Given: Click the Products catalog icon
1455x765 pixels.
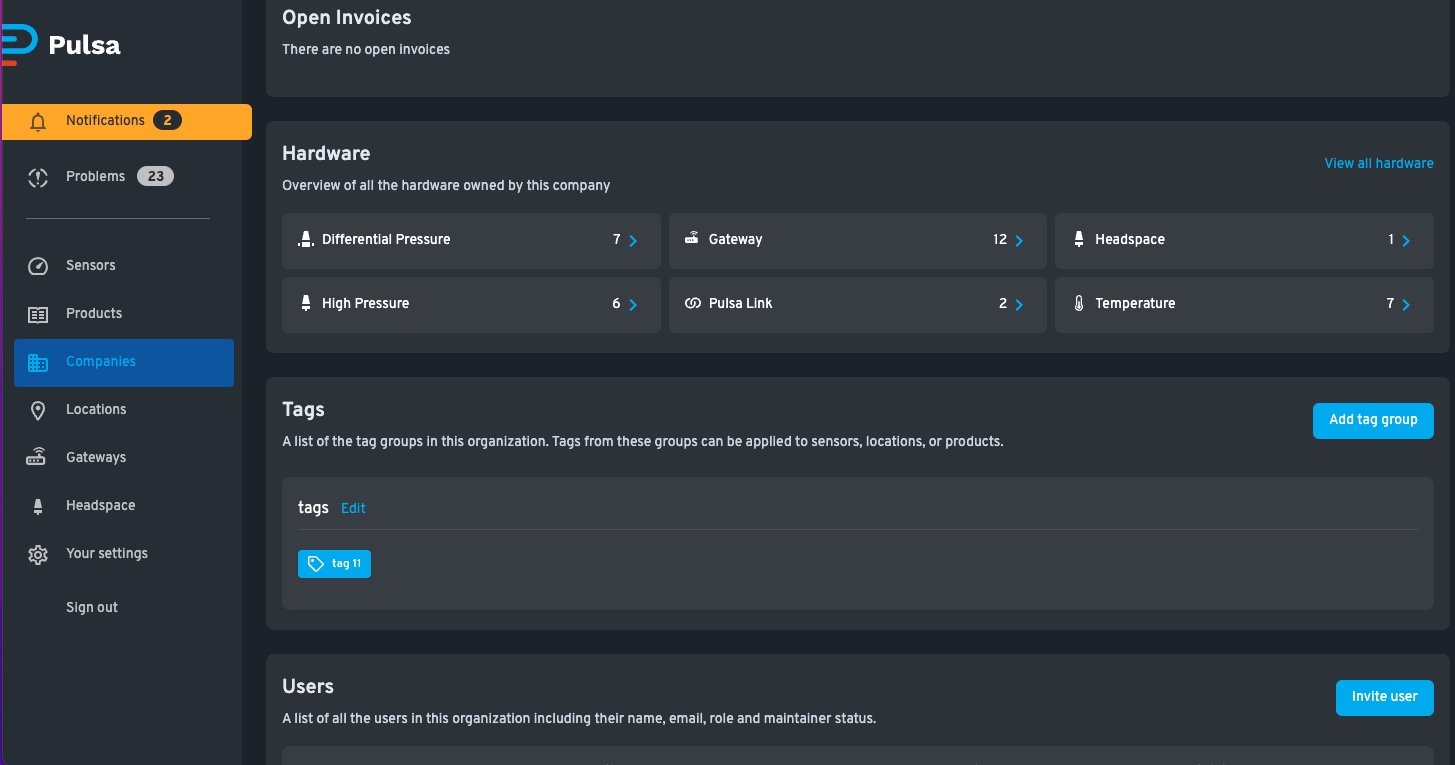Looking at the screenshot, I should 38,314.
